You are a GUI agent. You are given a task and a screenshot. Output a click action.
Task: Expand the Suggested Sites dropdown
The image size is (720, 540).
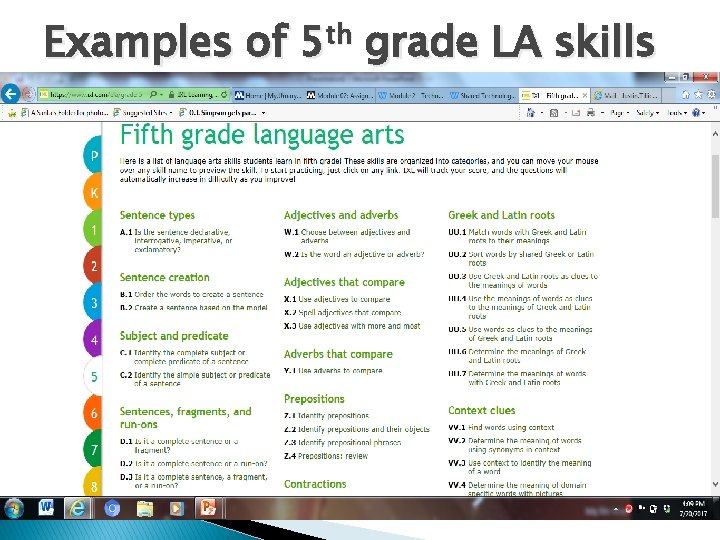(x=171, y=112)
